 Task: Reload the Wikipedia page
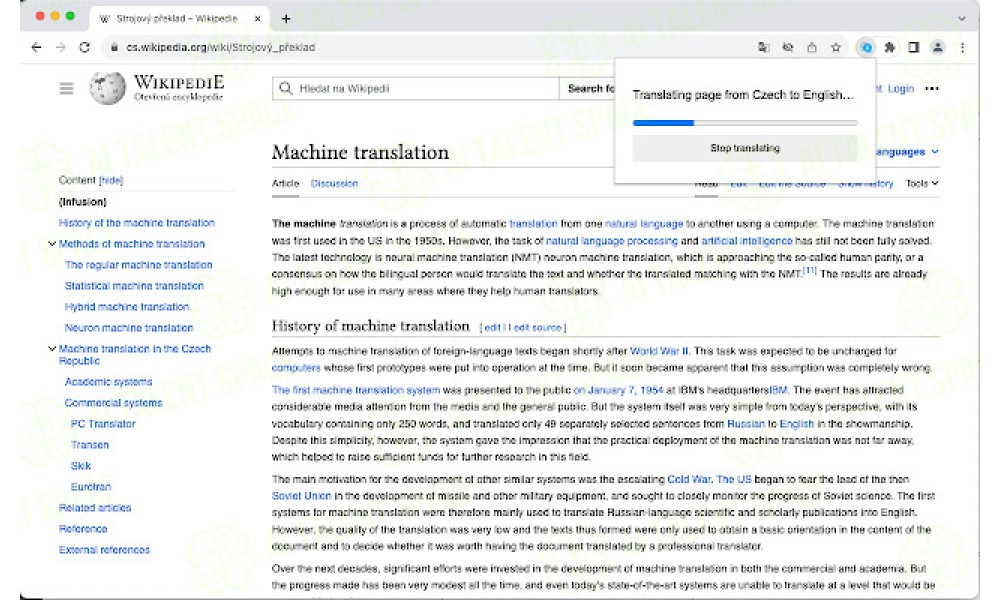(x=84, y=47)
